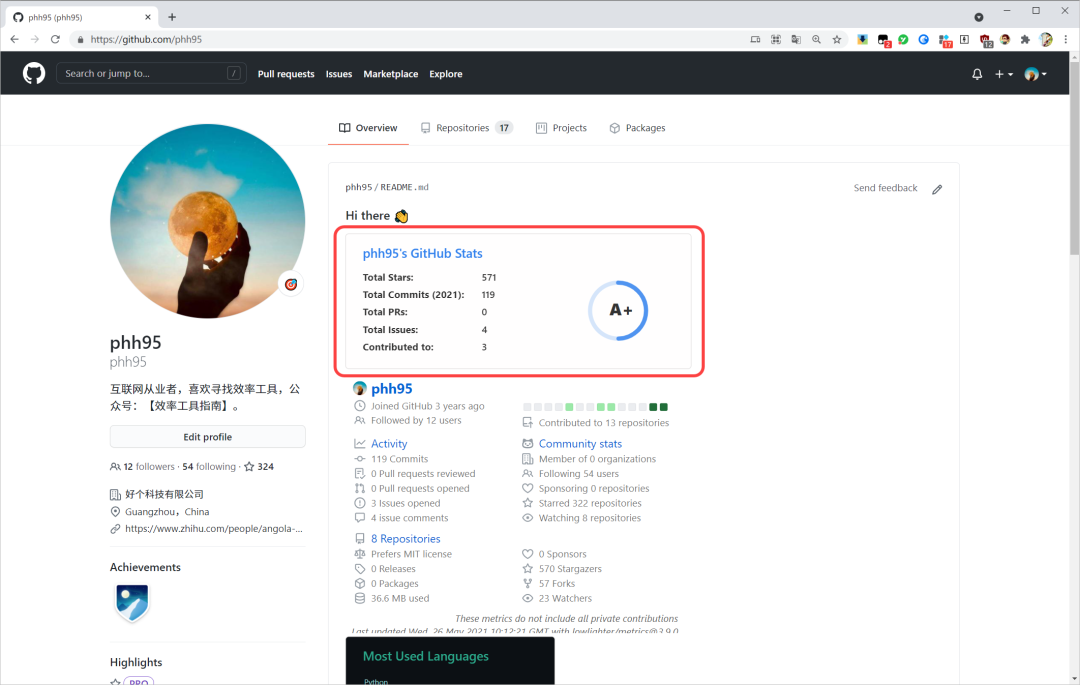Image resolution: width=1080 pixels, height=685 pixels.
Task: Go back with the browser arrow
Action: (x=14, y=39)
